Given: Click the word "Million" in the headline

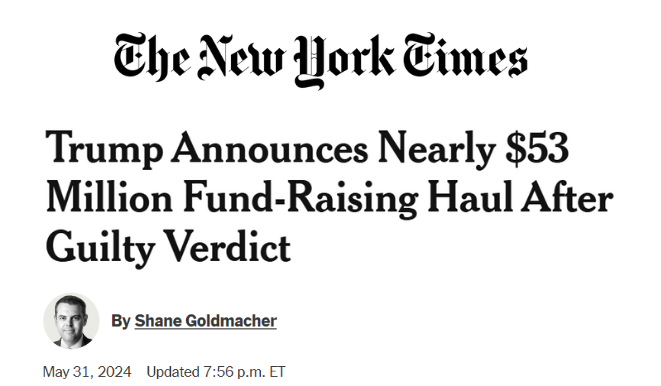Looking at the screenshot, I should [x=109, y=197].
